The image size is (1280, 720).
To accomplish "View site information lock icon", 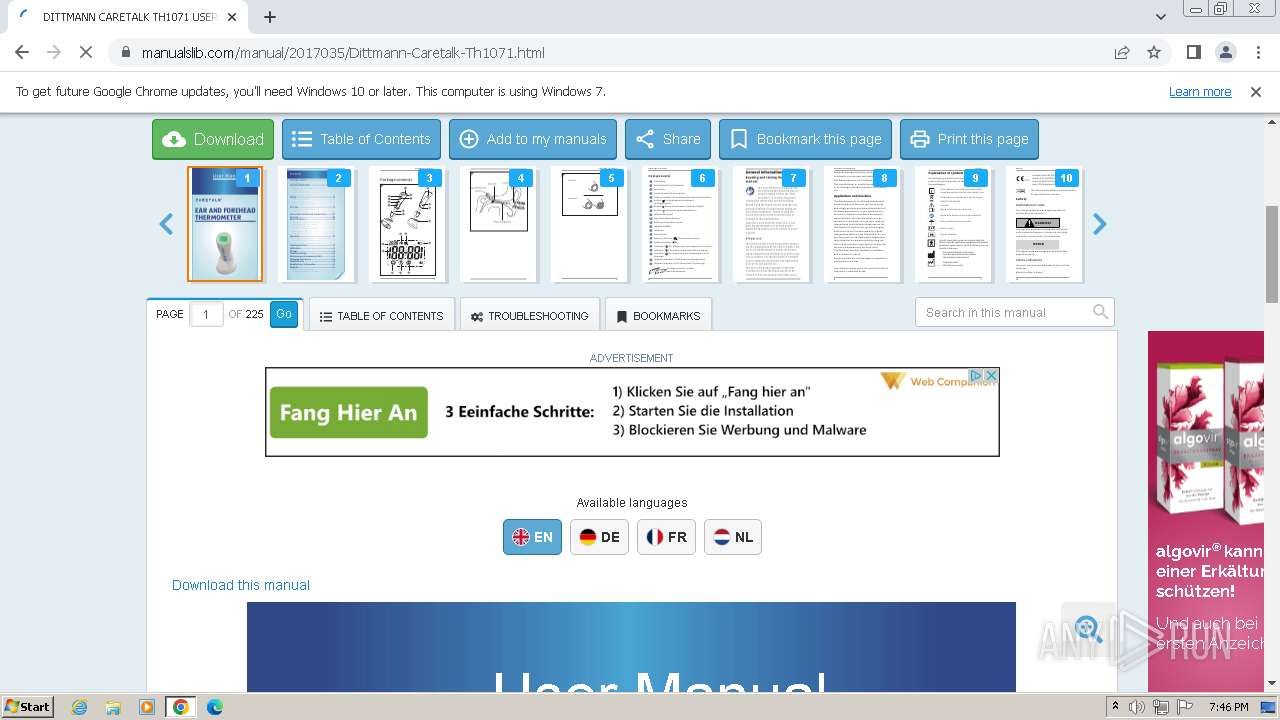I will tap(125, 52).
